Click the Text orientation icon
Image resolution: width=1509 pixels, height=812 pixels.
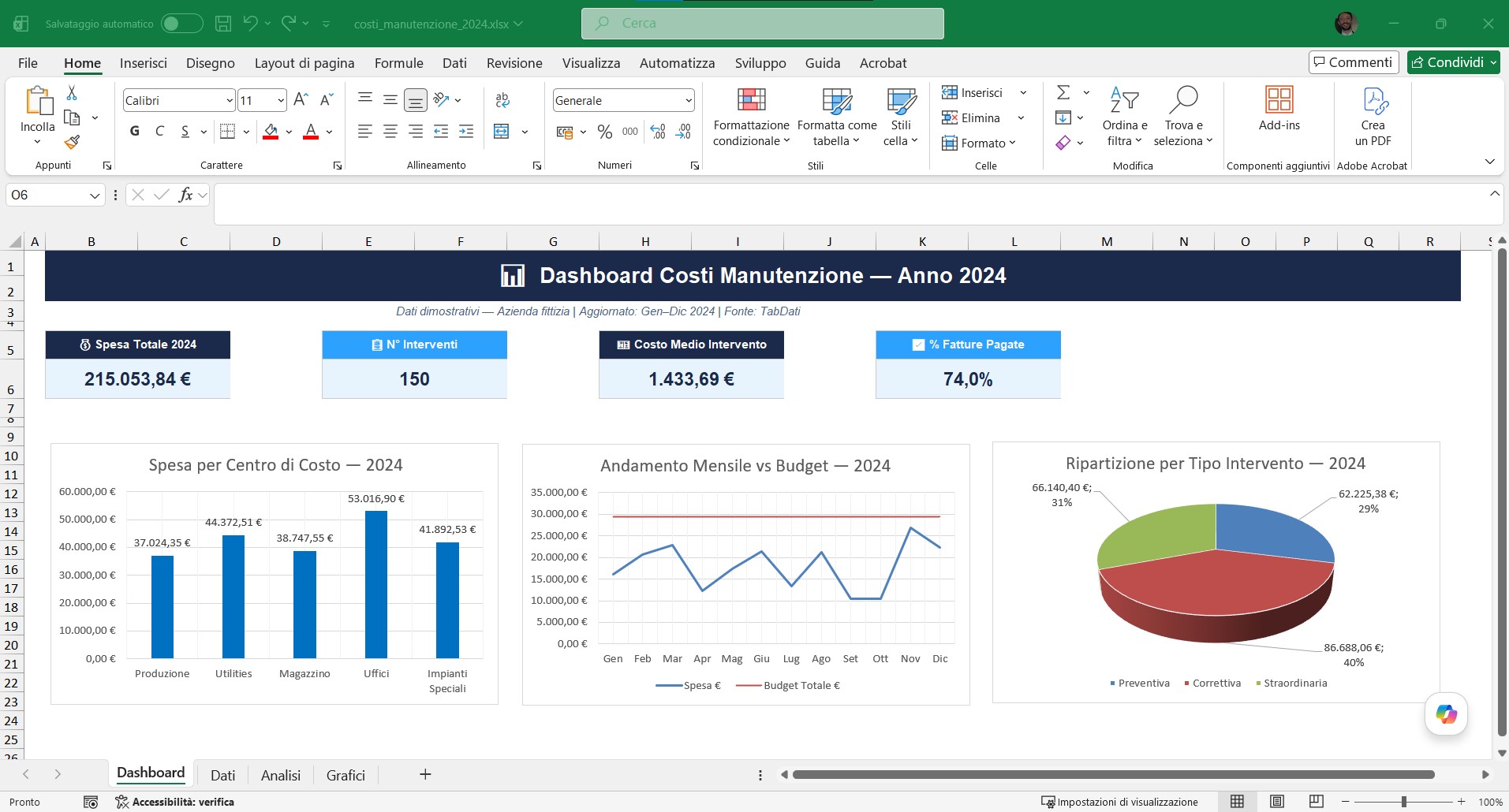442,100
